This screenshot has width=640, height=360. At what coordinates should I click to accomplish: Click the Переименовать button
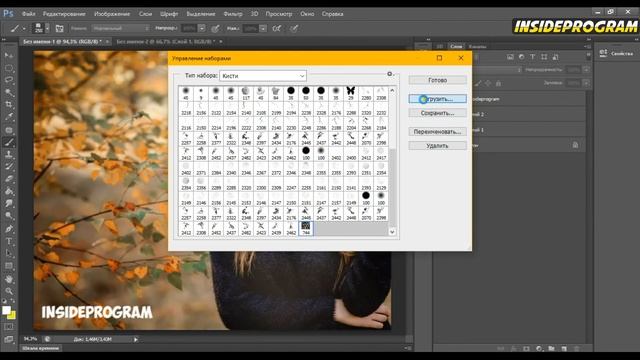(x=438, y=132)
